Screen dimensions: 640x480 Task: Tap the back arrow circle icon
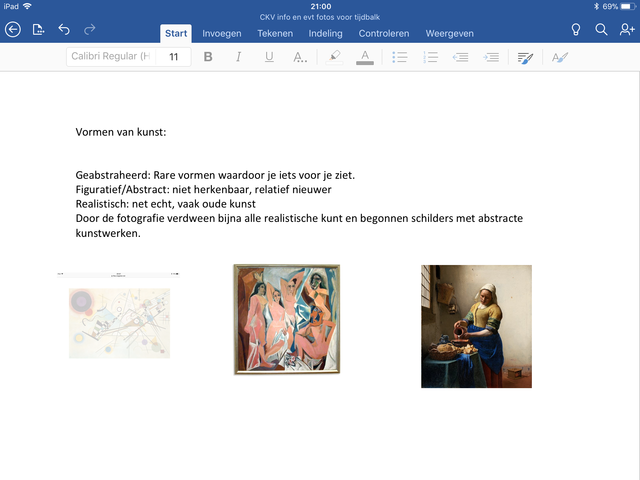(13, 30)
